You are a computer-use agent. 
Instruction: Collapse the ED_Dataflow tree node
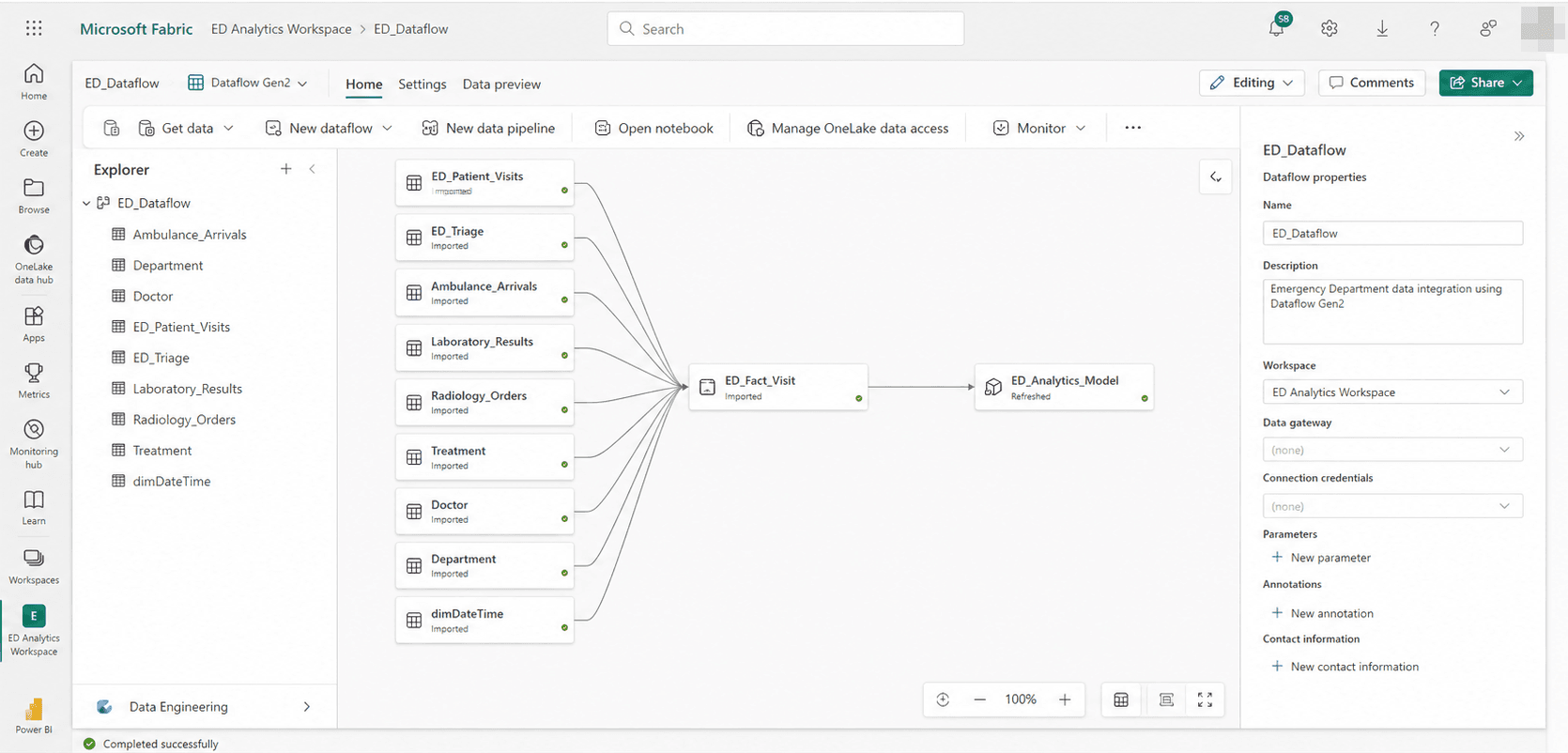click(x=86, y=203)
